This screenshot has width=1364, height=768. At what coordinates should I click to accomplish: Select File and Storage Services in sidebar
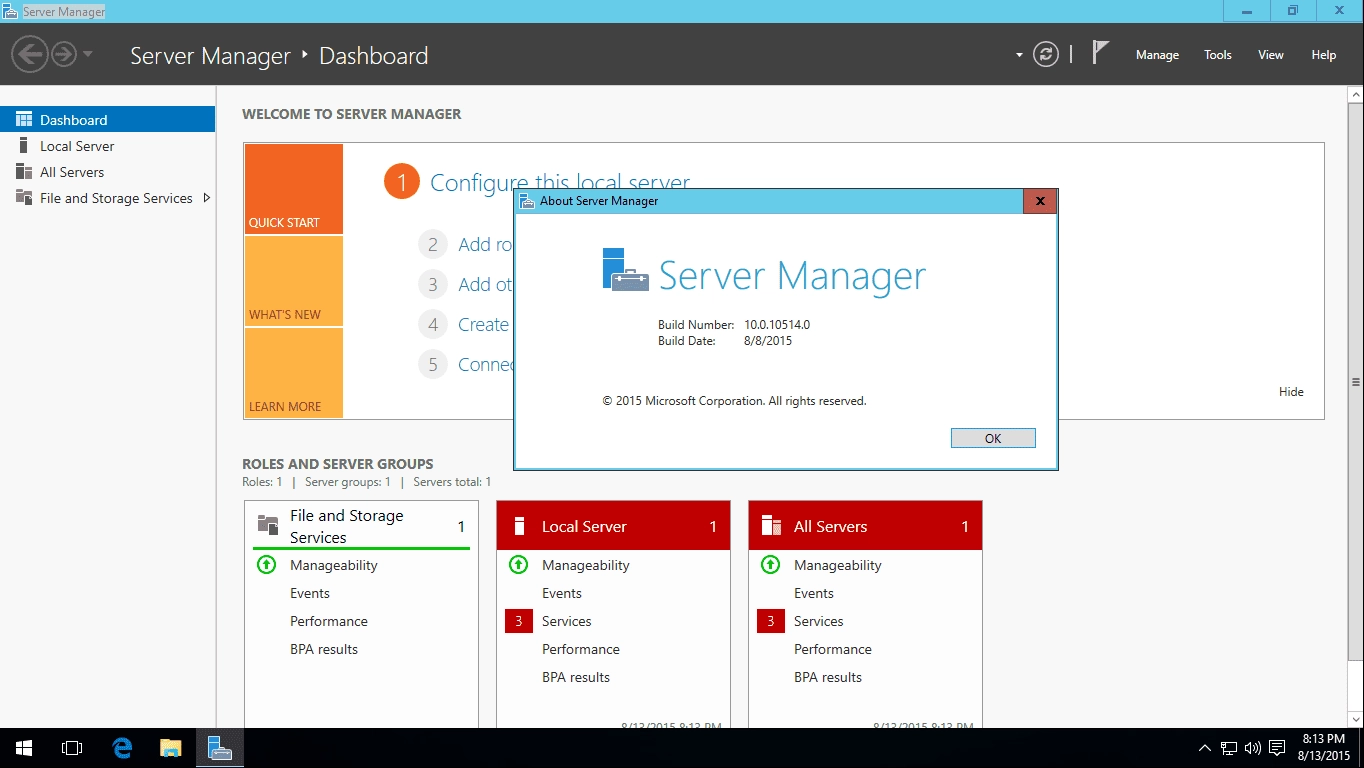107,197
